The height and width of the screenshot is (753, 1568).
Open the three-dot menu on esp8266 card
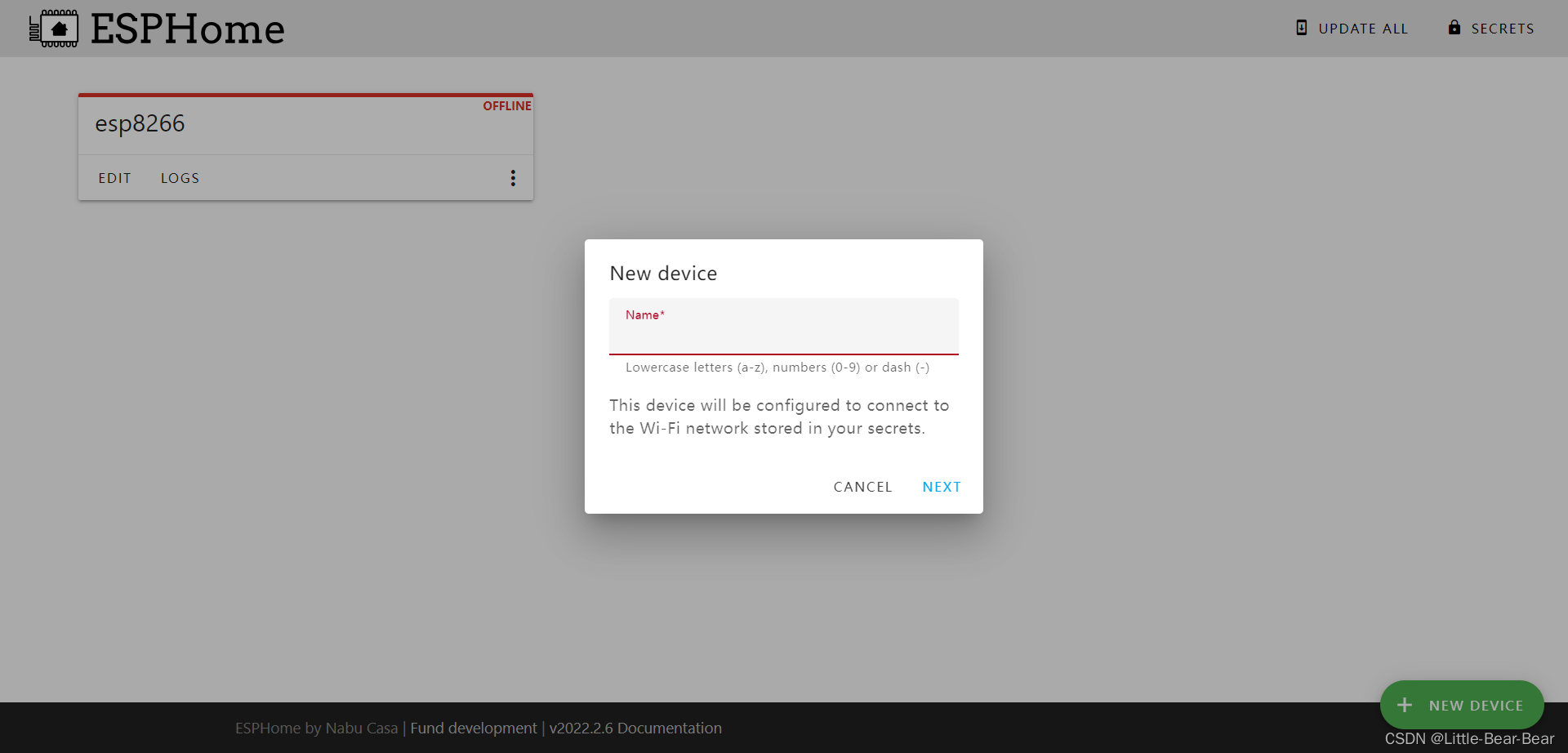[513, 177]
